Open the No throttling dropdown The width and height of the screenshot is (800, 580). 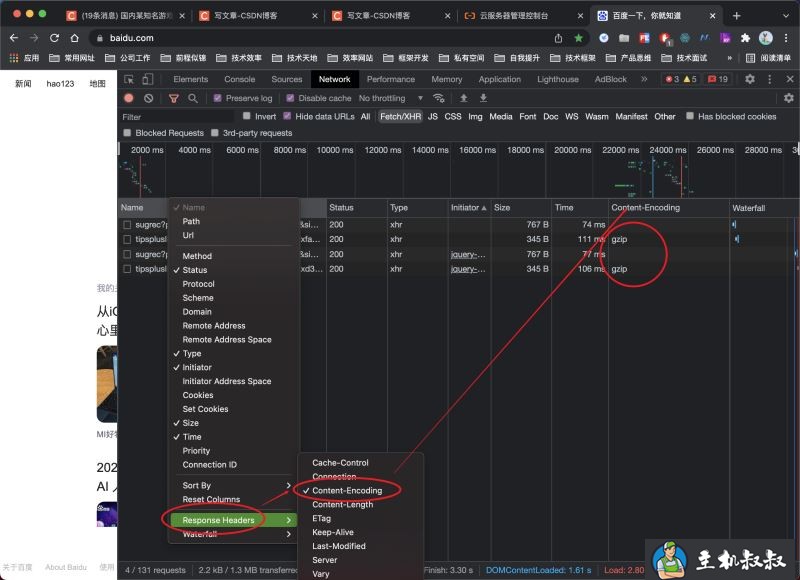click(391, 98)
